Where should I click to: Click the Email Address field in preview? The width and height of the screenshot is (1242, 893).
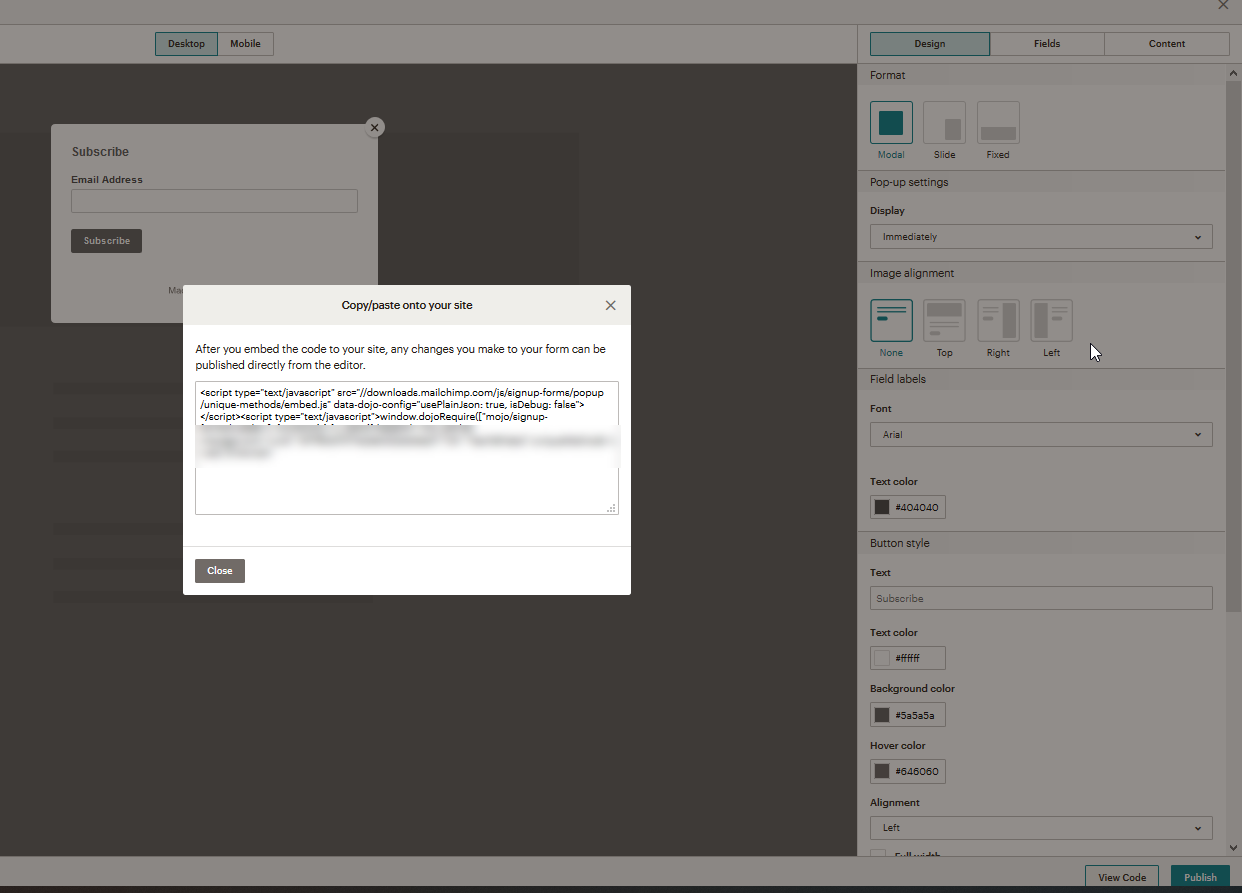pos(214,201)
